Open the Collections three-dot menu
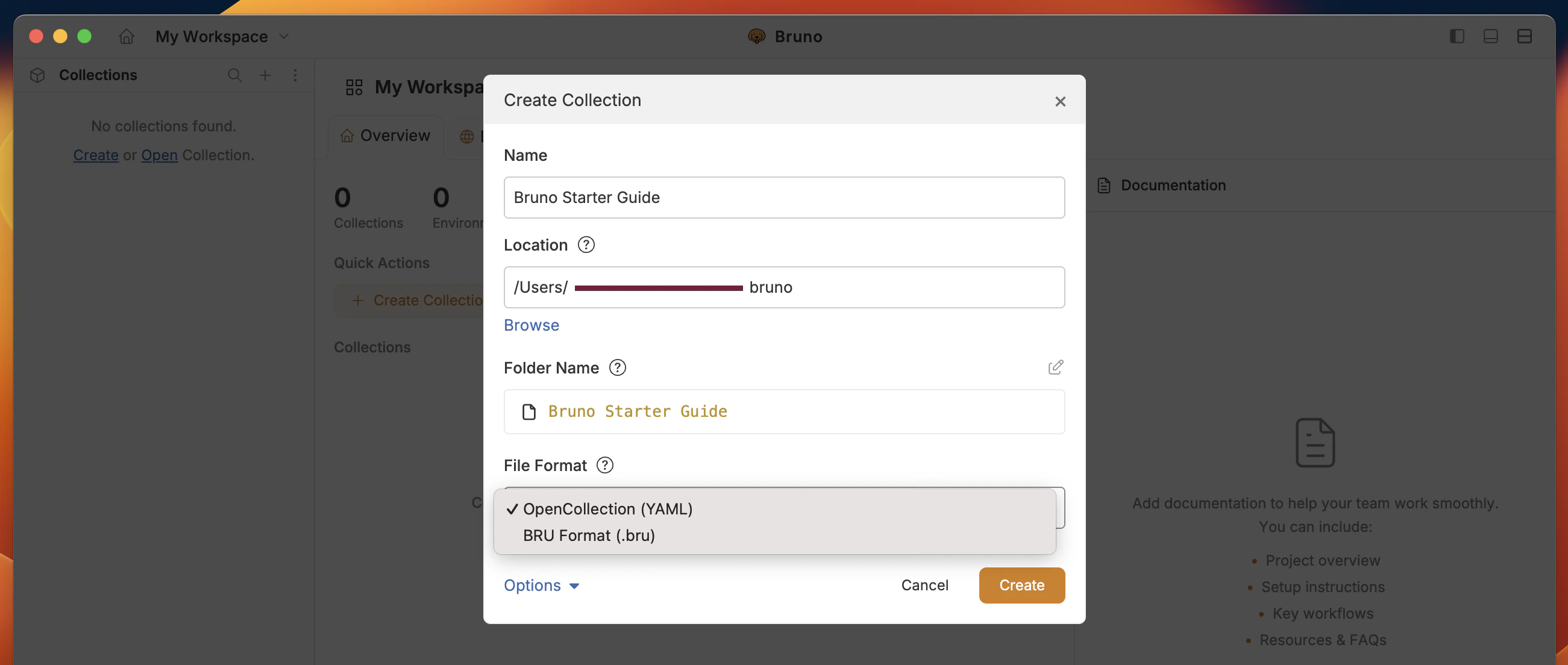This screenshot has width=1568, height=665. point(295,75)
